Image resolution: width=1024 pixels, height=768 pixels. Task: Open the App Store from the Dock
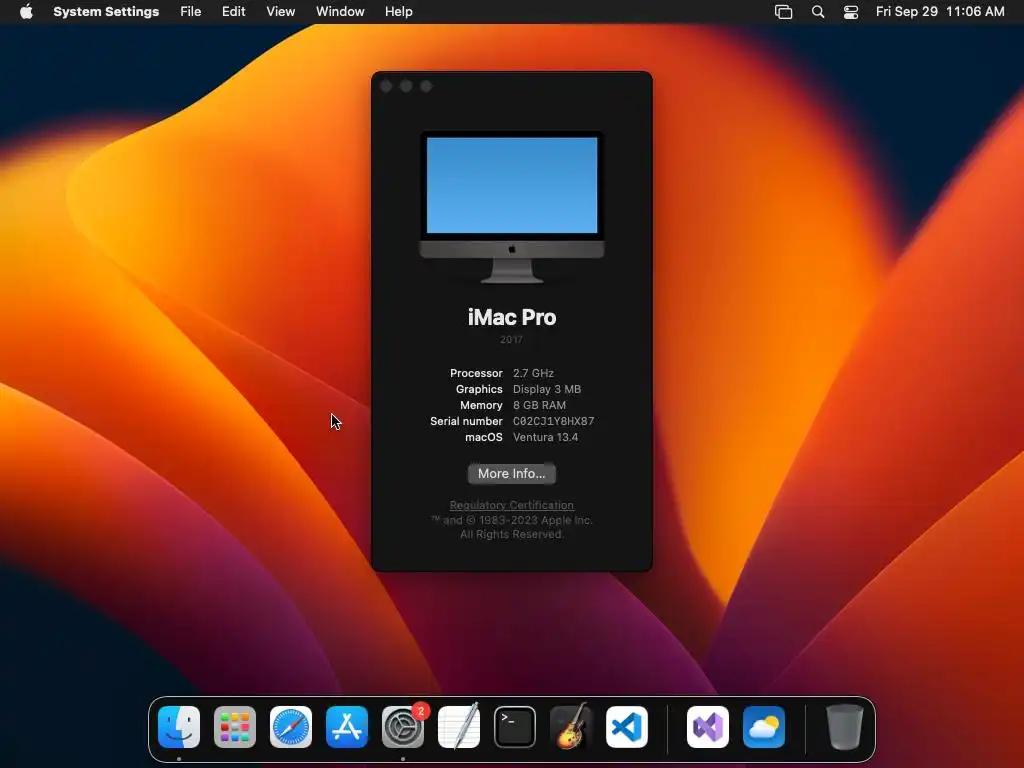coord(347,727)
